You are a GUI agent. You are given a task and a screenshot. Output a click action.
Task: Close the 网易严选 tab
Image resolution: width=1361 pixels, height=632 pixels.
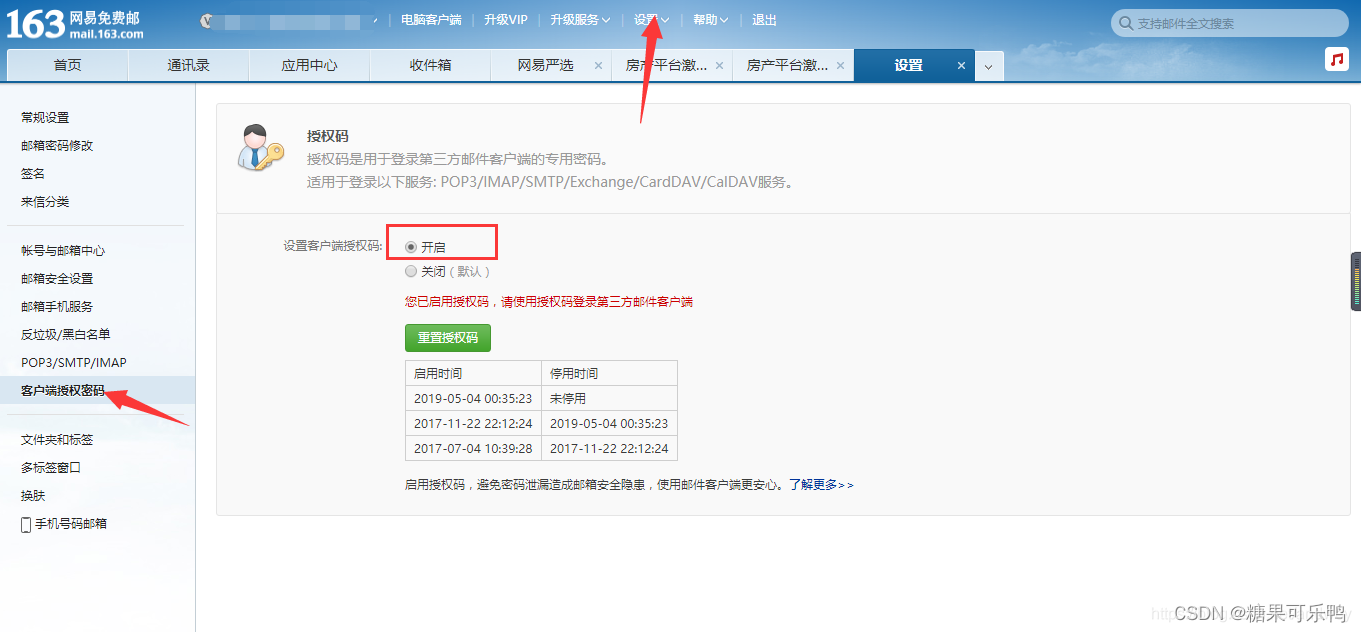coord(599,65)
